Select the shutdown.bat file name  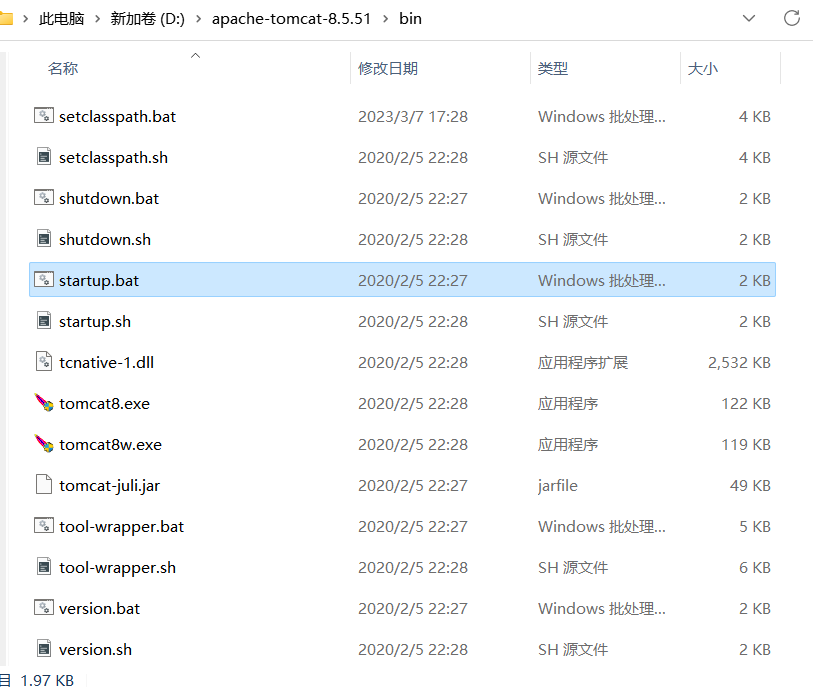tap(109, 198)
